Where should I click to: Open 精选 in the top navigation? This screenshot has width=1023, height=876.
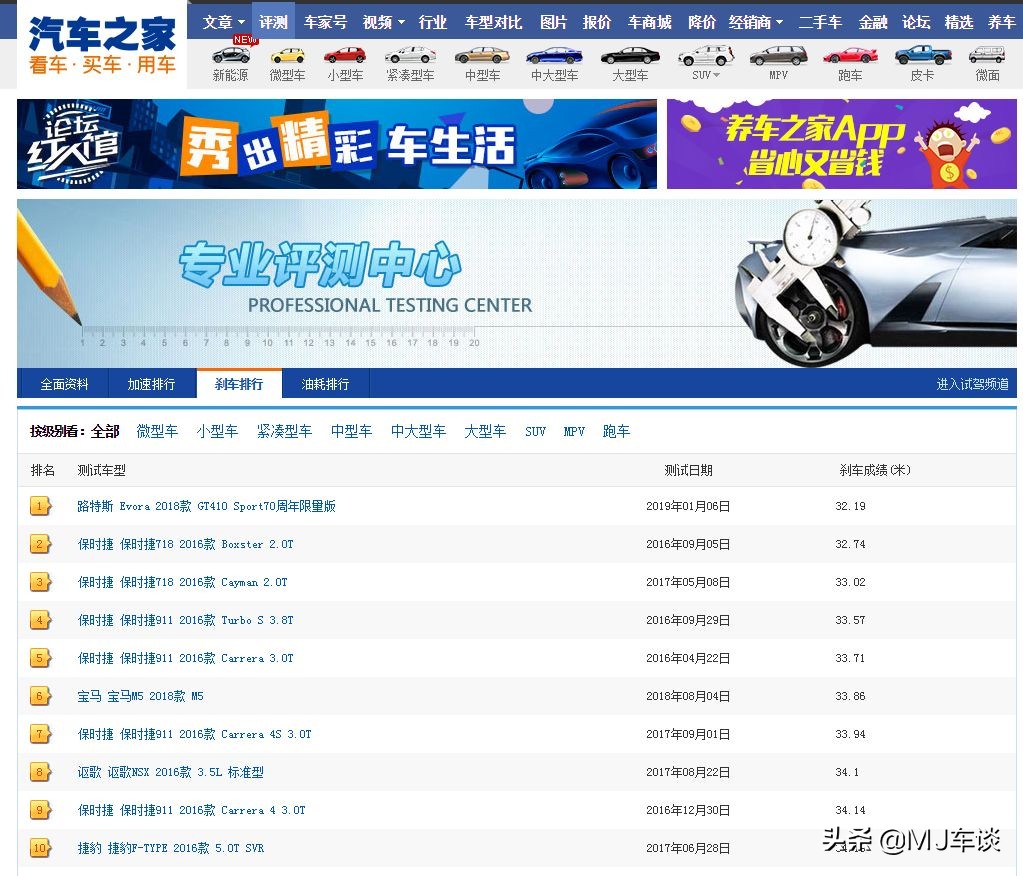tap(959, 22)
